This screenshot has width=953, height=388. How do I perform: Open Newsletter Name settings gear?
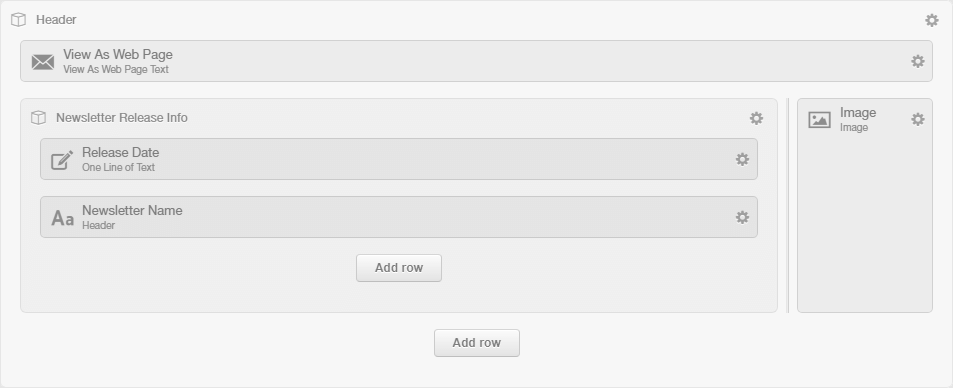(x=742, y=217)
